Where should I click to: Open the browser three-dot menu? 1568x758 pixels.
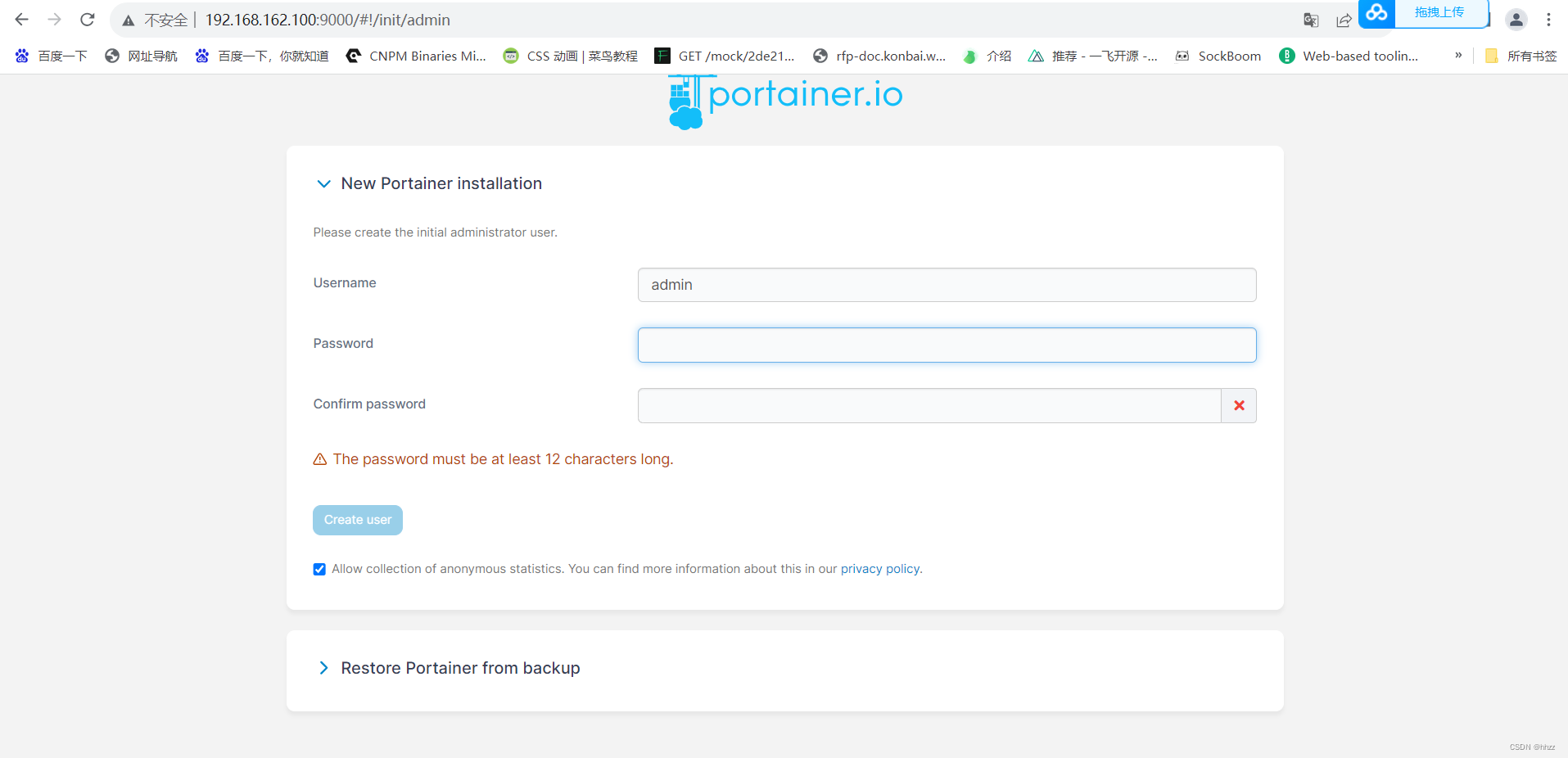pos(1548,20)
